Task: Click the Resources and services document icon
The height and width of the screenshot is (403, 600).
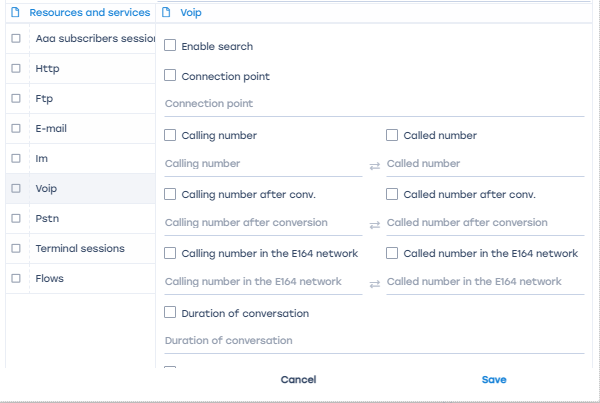Action: tap(15, 13)
